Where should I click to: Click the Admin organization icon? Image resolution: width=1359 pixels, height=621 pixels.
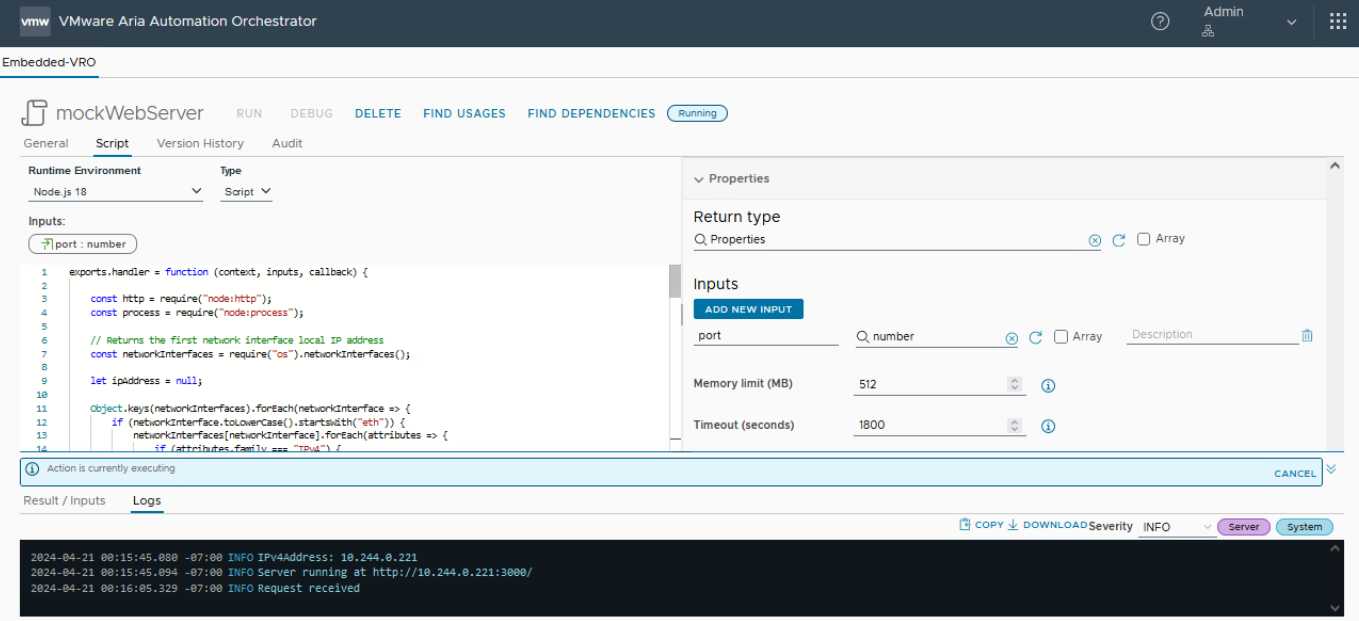tap(1208, 31)
